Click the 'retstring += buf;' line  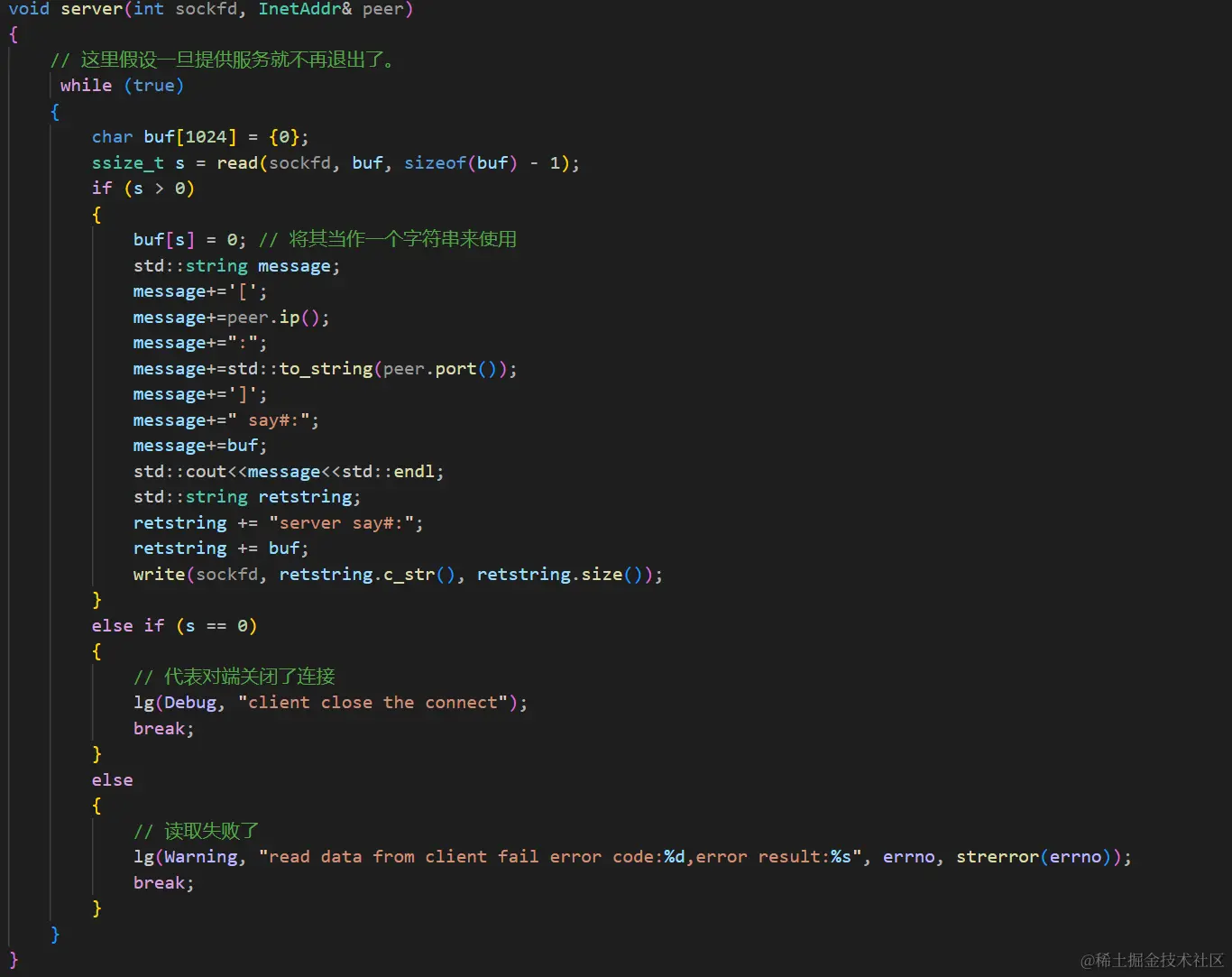[x=221, y=548]
